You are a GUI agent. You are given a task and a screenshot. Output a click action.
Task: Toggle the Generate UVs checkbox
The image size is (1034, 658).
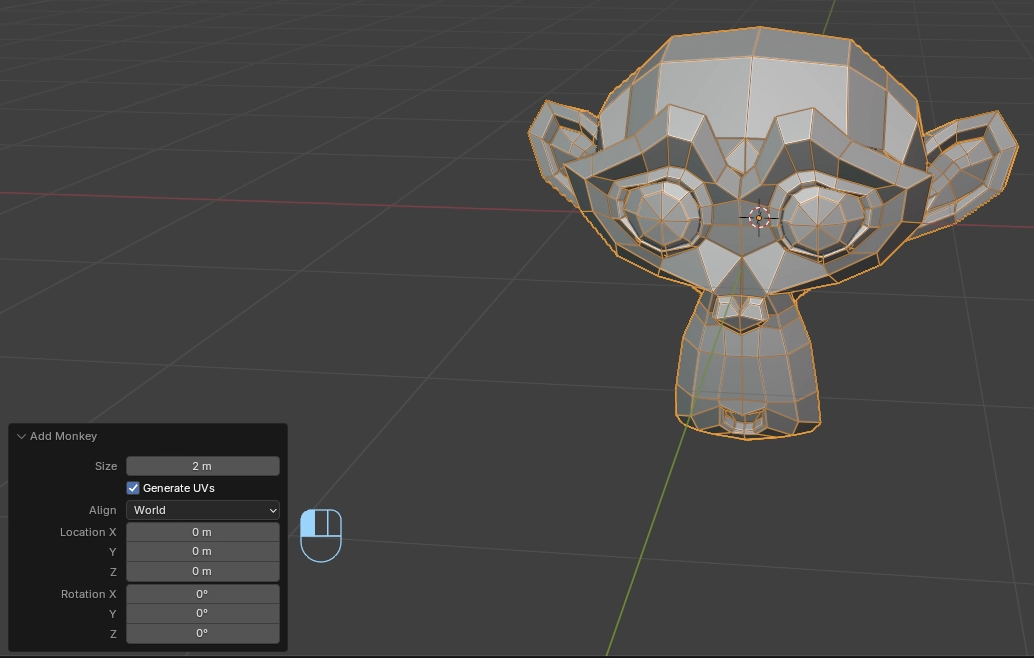click(x=133, y=488)
